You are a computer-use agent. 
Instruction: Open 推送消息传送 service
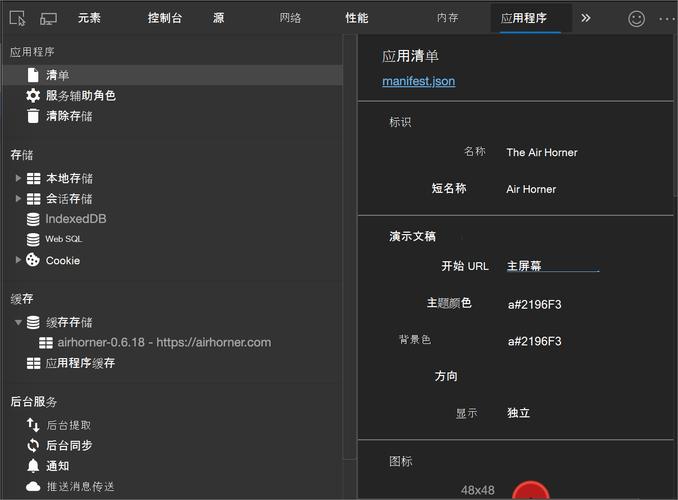(80, 487)
